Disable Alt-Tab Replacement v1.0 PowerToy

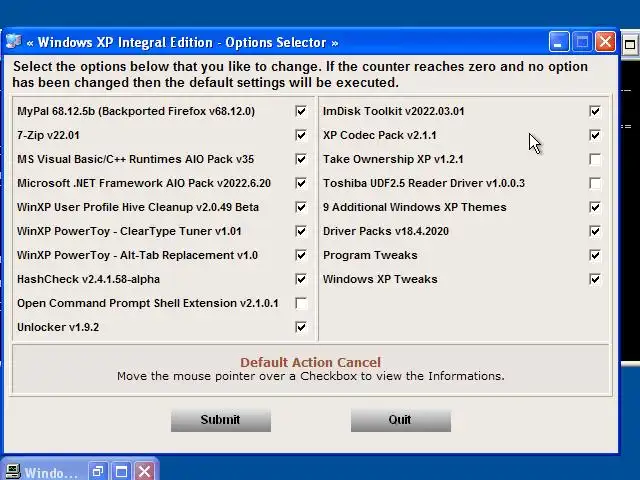[301, 255]
